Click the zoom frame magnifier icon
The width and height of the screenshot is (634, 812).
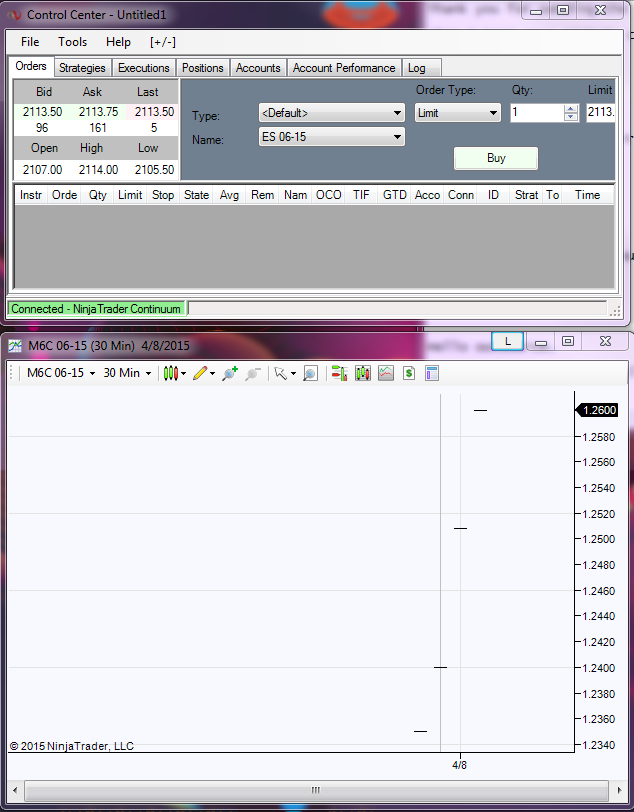(x=310, y=373)
